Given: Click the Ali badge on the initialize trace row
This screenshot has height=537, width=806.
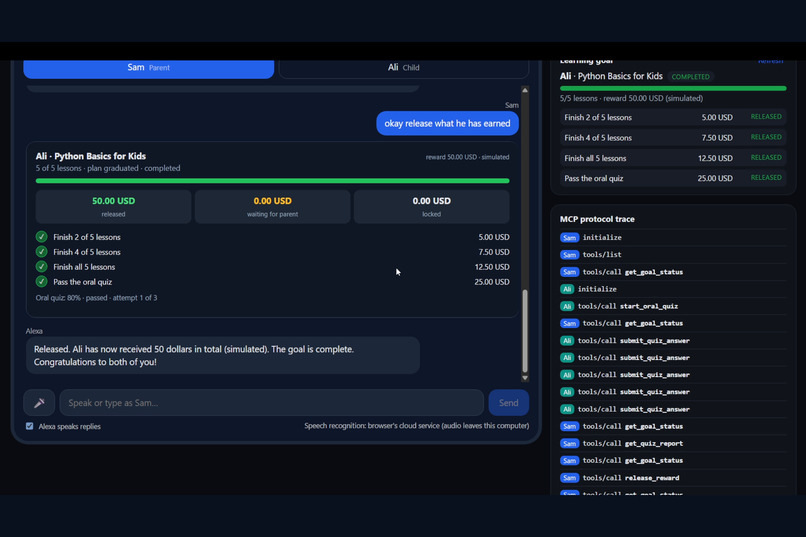Looking at the screenshot, I should (566, 289).
